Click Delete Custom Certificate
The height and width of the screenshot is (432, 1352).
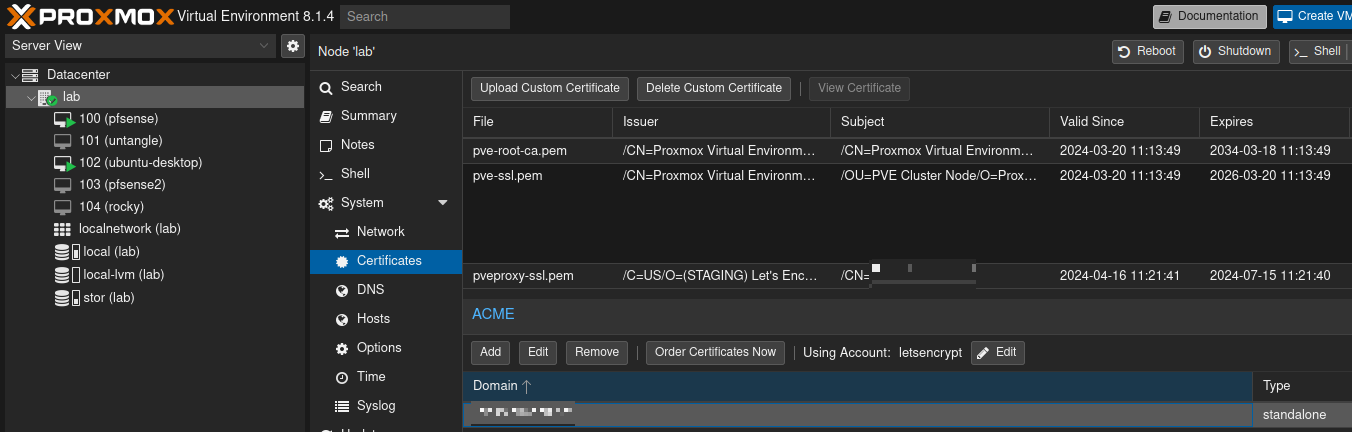pyautogui.click(x=714, y=88)
